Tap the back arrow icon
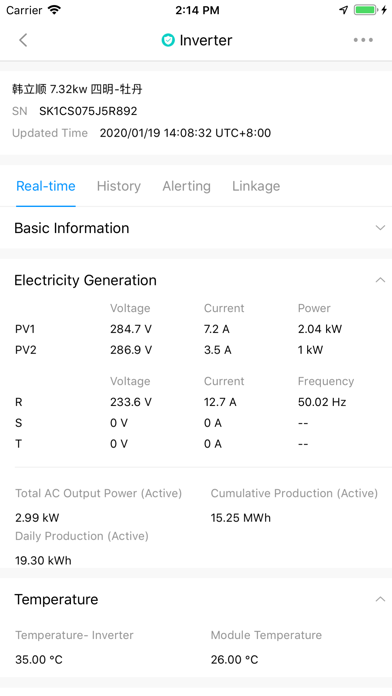 tap(23, 40)
